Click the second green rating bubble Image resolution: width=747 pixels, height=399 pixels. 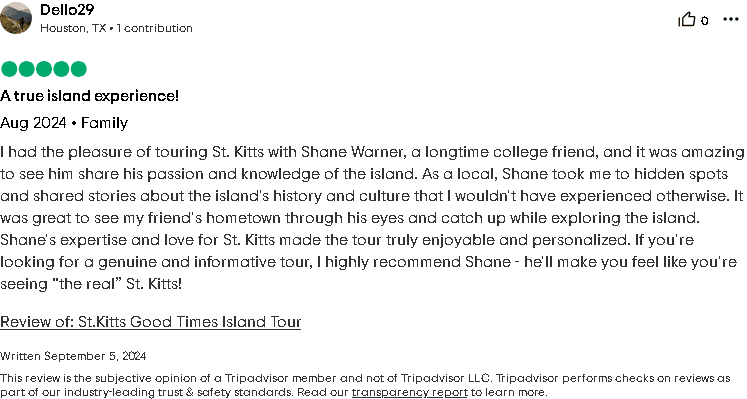[27, 69]
